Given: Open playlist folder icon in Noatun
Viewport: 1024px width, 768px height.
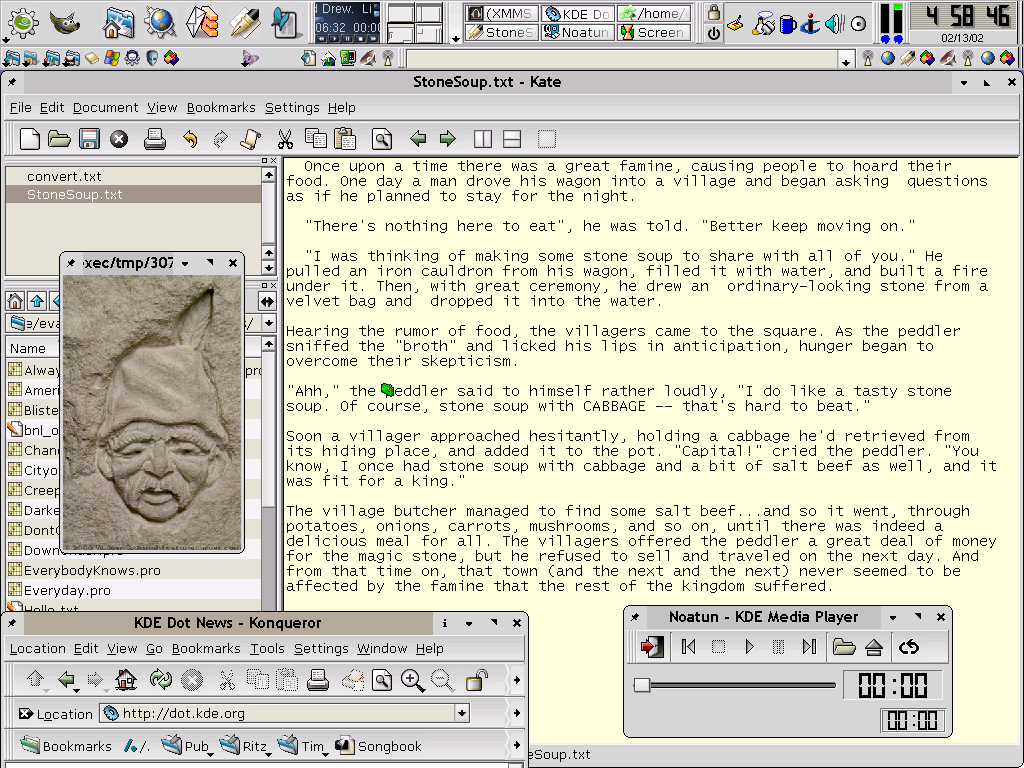Looking at the screenshot, I should point(844,647).
